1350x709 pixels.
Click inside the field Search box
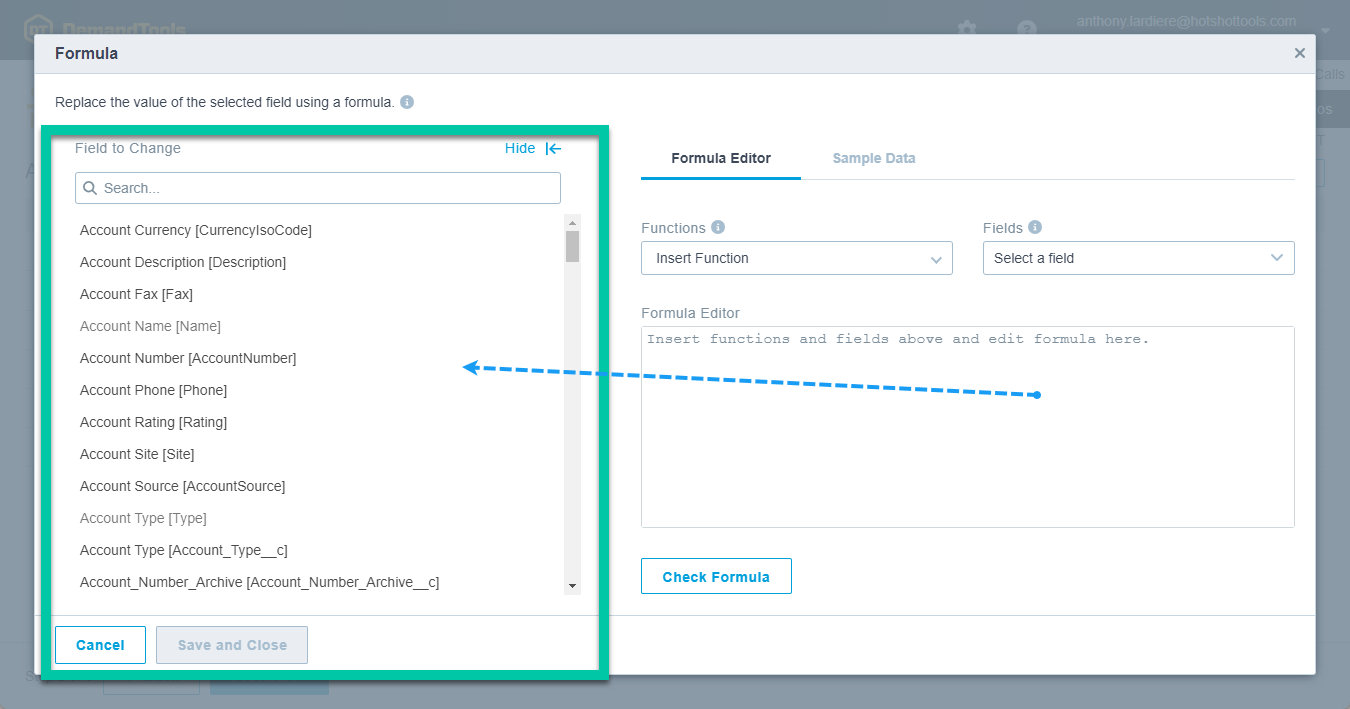pyautogui.click(x=317, y=187)
